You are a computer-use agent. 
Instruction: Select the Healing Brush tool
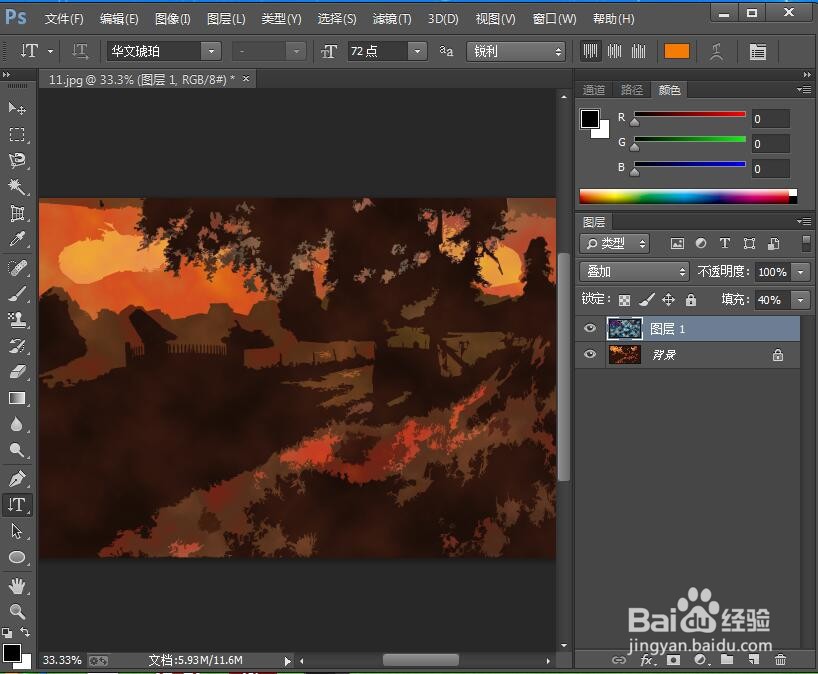coord(17,268)
